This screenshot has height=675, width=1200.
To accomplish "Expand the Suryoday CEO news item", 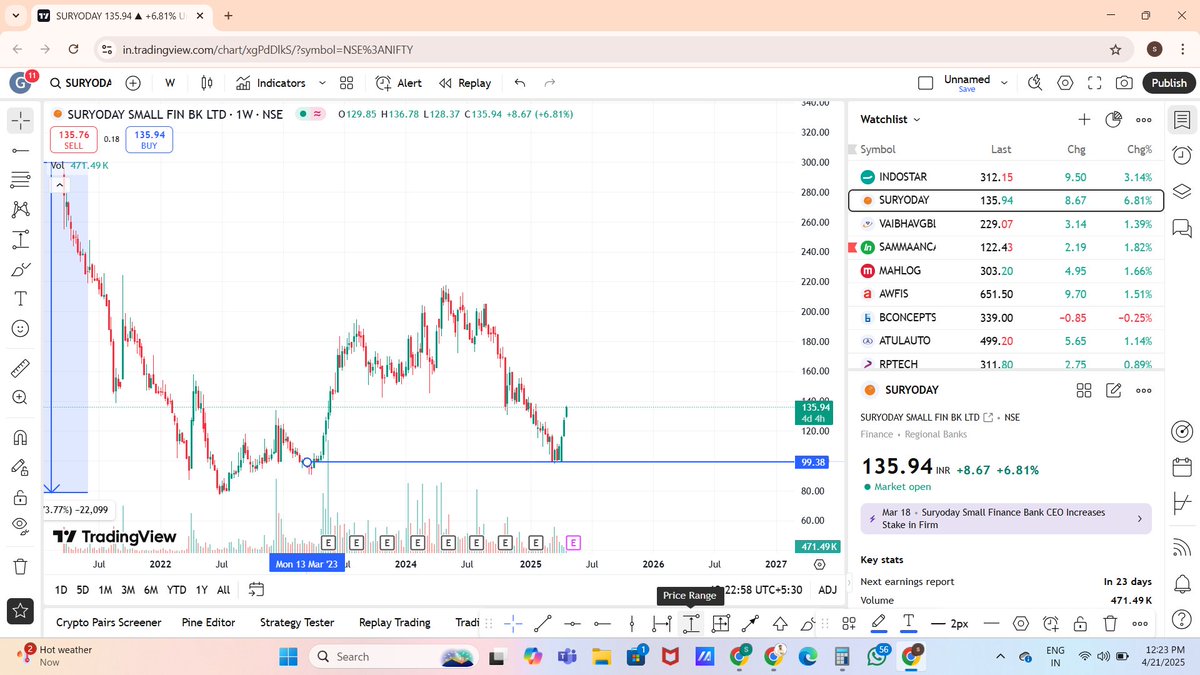I will pos(1005,518).
